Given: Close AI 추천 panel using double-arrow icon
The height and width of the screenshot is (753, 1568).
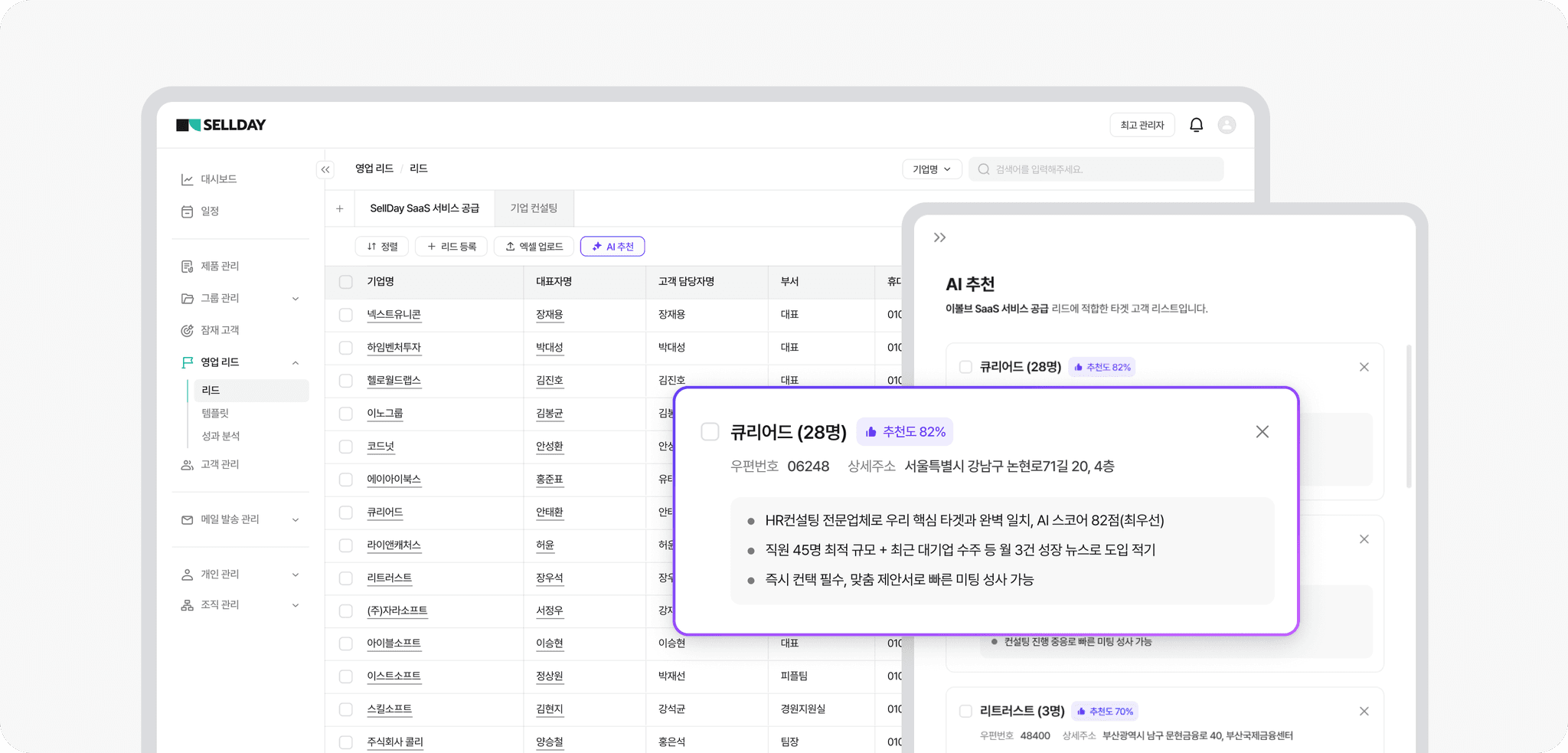Looking at the screenshot, I should tap(939, 237).
